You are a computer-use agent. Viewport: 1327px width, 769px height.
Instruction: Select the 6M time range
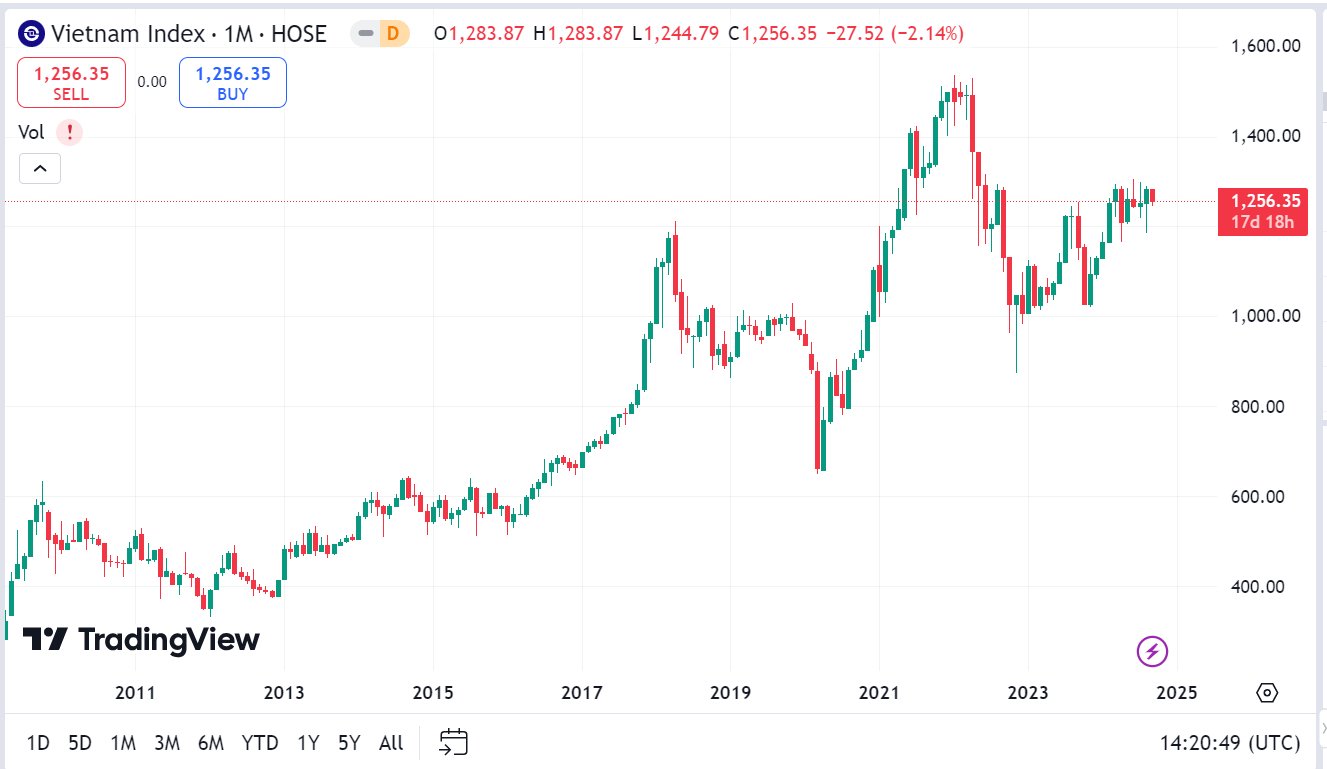(211, 743)
